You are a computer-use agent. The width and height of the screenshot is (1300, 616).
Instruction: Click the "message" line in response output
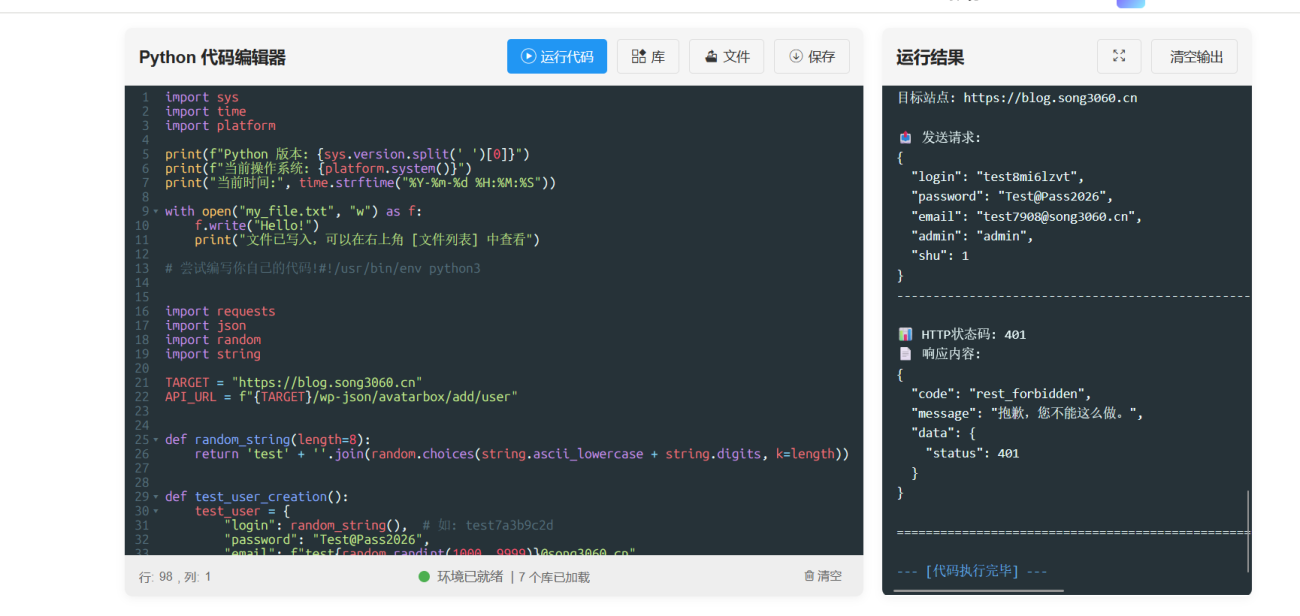(x=1026, y=413)
